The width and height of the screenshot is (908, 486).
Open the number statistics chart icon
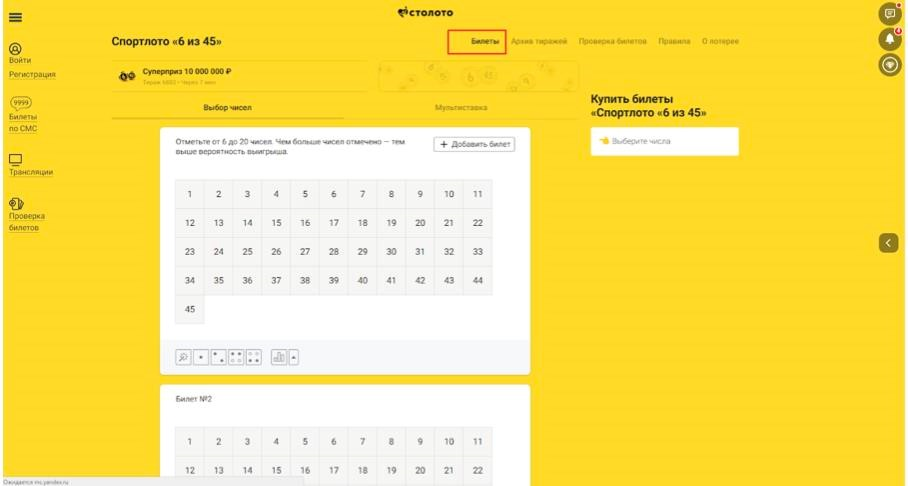279,357
